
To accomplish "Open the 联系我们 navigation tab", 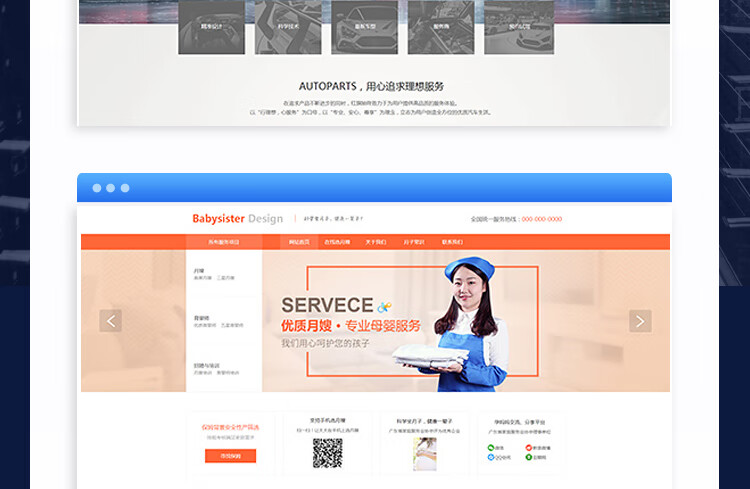I will 453,242.
